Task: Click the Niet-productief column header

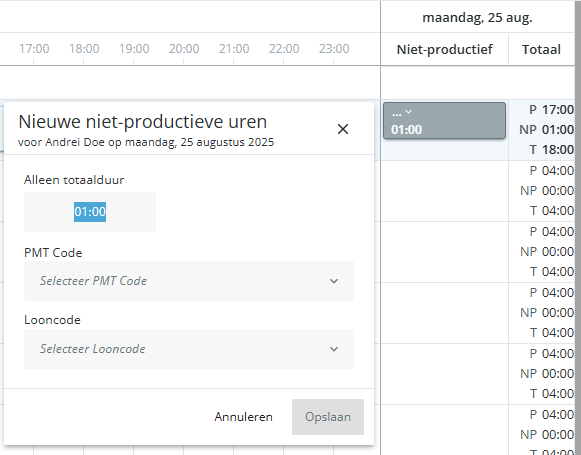Action: (445, 49)
